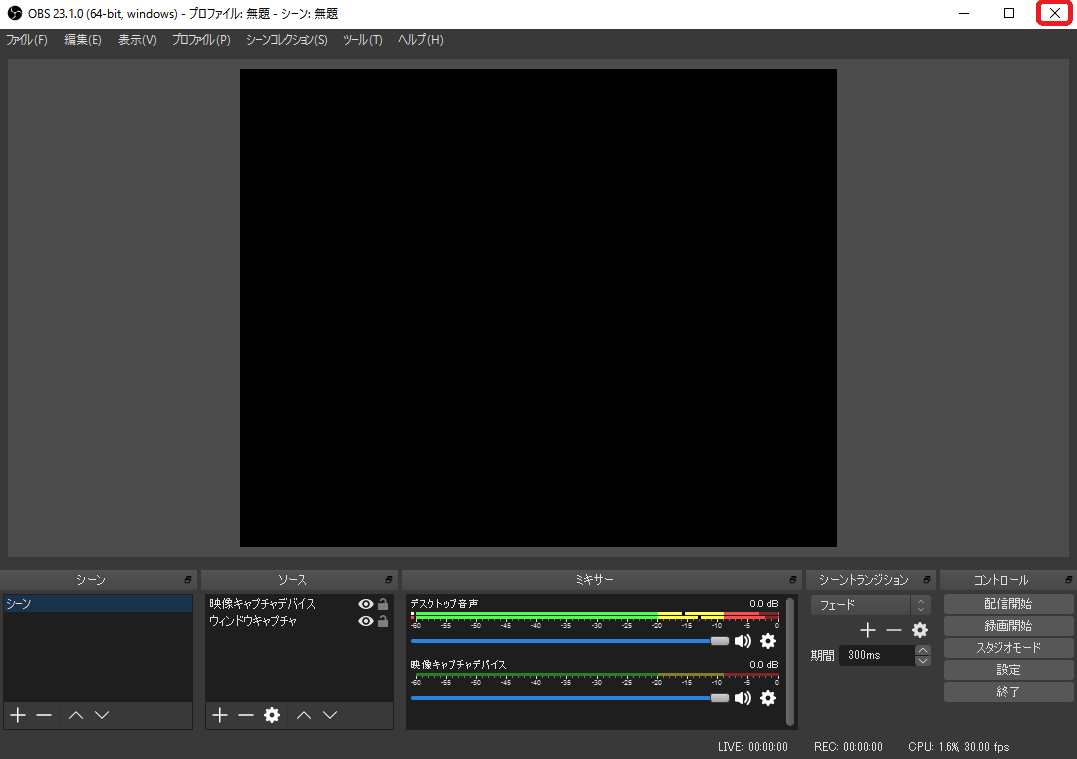The height and width of the screenshot is (759, 1077).
Task: Undock the ミキサー panel
Action: pyautogui.click(x=795, y=580)
